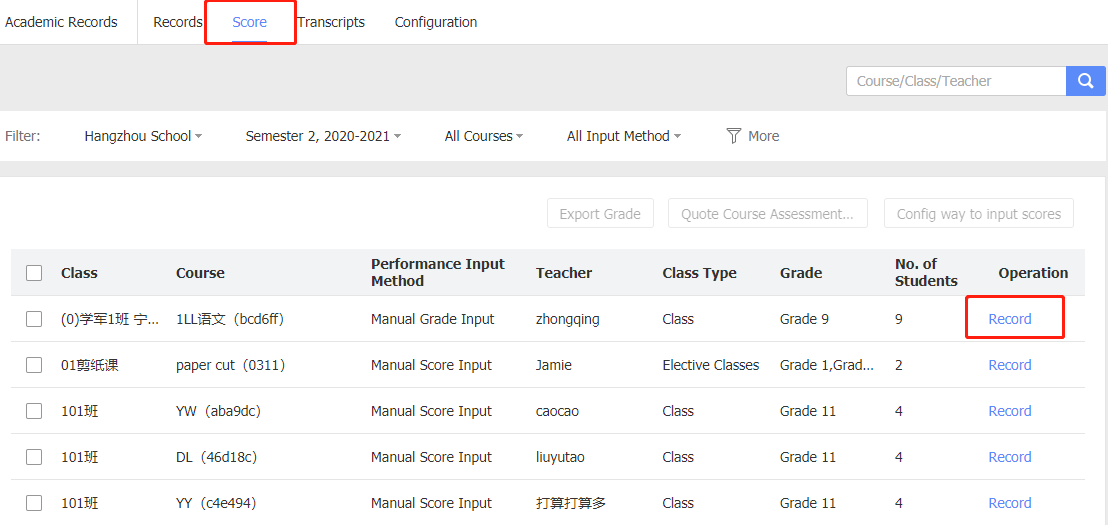1108x525 pixels.
Task: Open the Transcripts tab
Action: point(331,22)
